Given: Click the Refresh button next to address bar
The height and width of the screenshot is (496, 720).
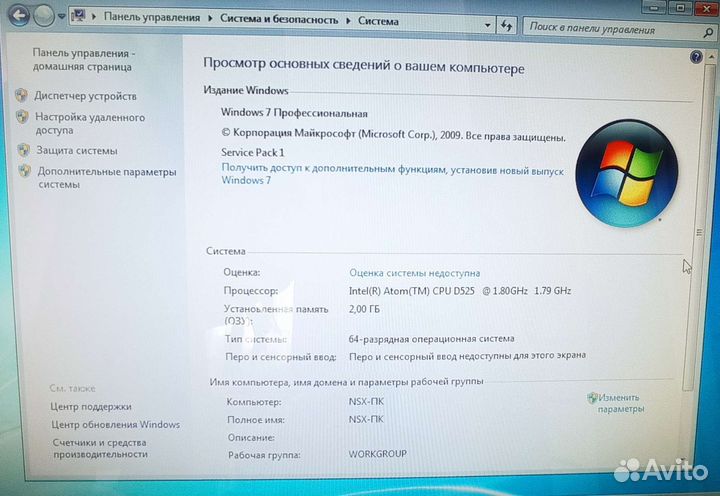Looking at the screenshot, I should 506,26.
